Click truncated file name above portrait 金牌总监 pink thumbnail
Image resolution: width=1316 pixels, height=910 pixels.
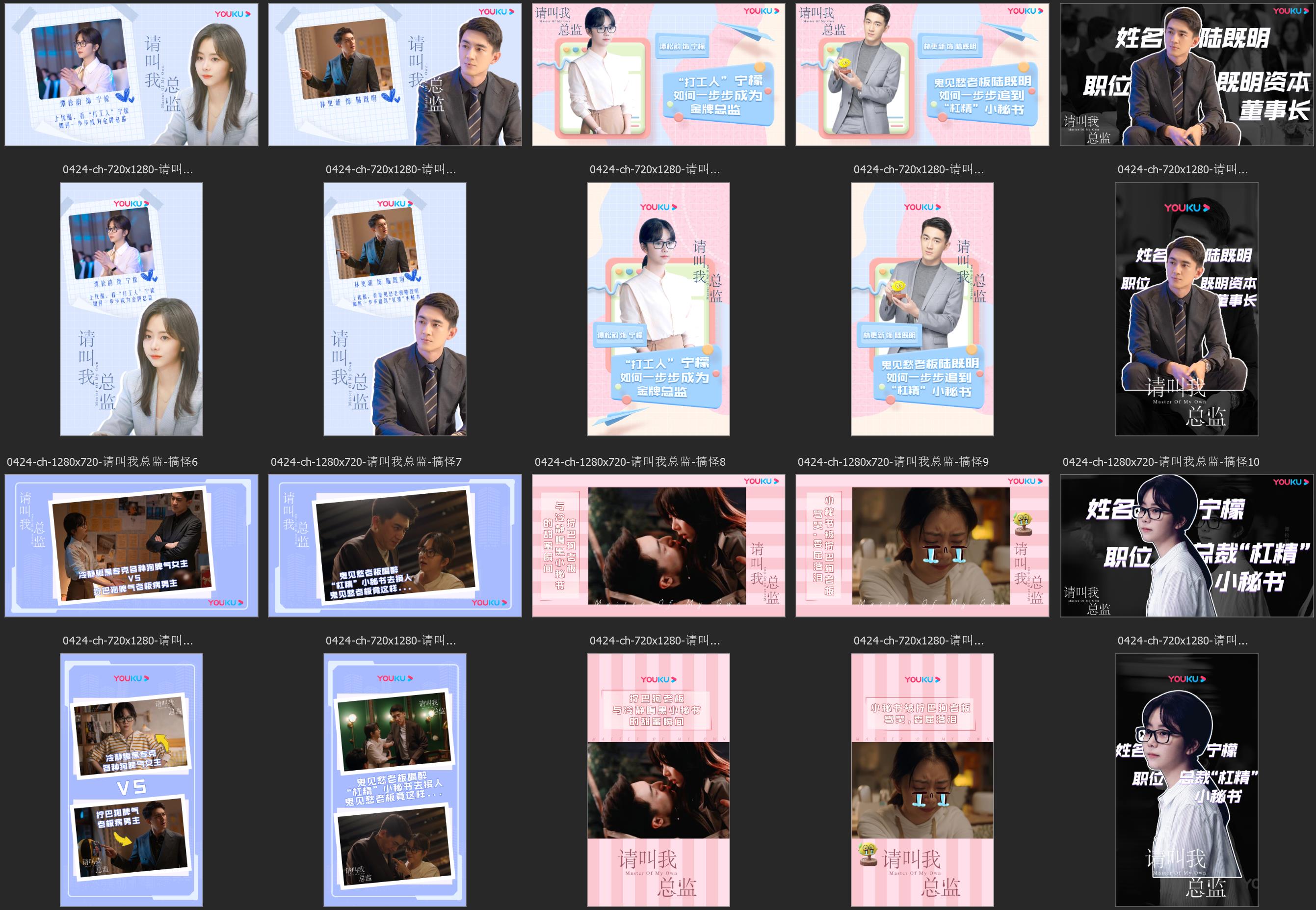click(655, 169)
